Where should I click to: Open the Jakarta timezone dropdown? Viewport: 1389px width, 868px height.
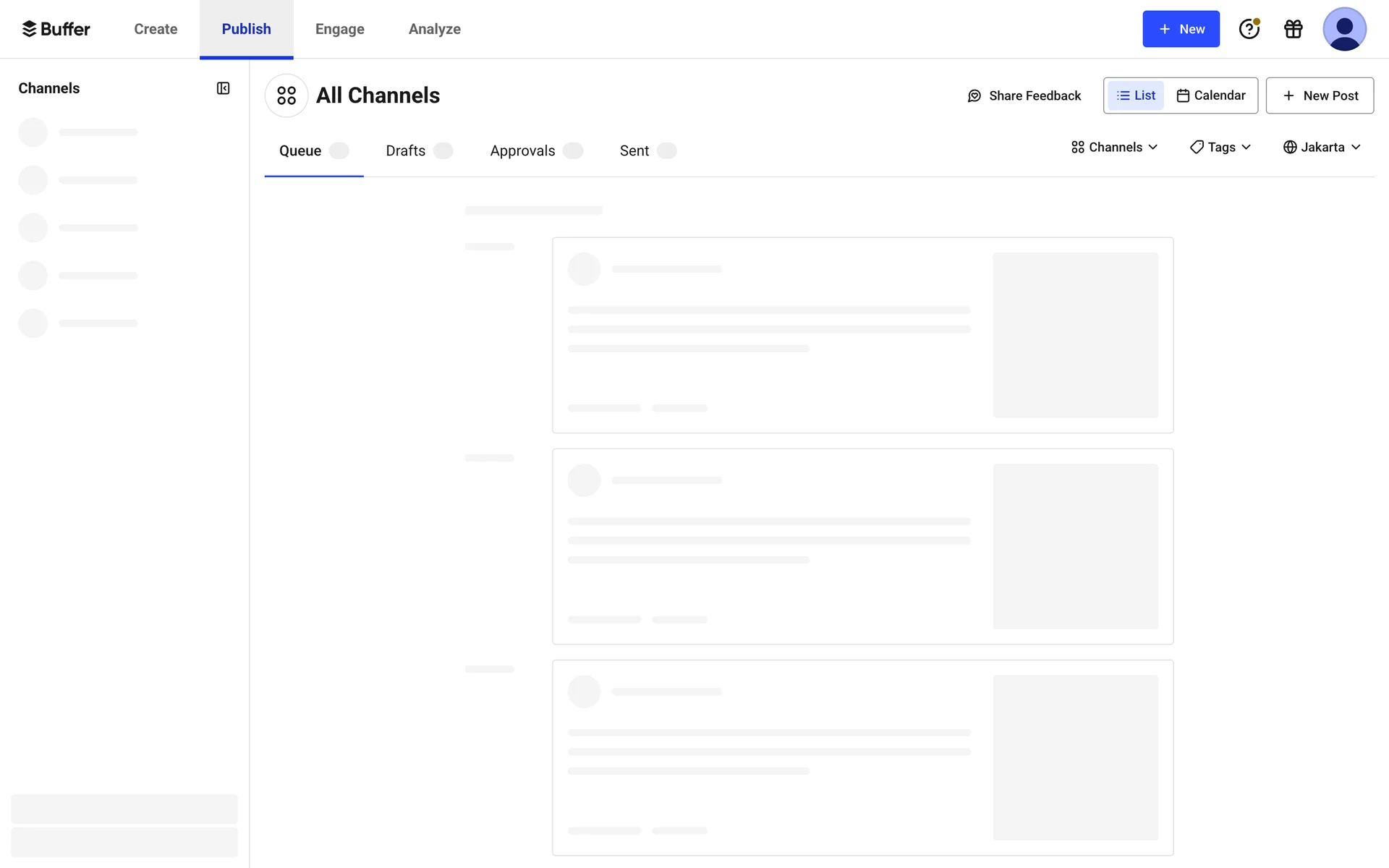1322,148
